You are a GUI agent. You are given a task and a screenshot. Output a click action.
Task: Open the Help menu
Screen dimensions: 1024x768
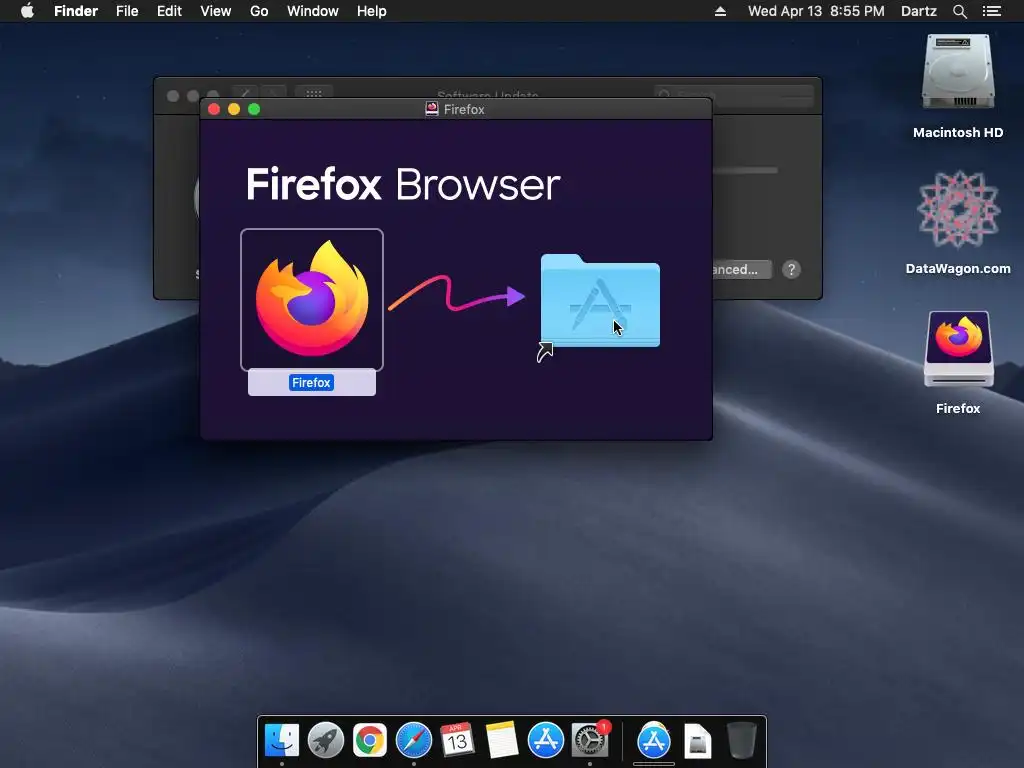pos(372,11)
